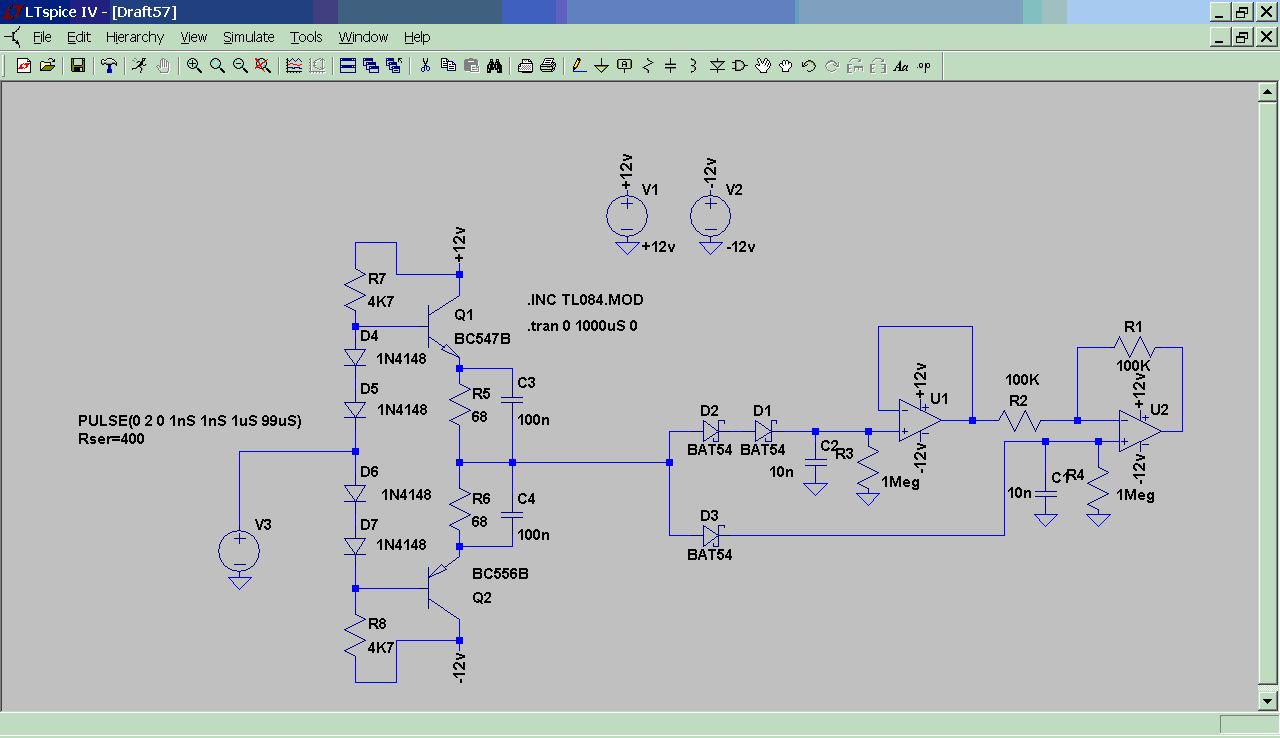Pick the Resistor placement tool
The image size is (1280, 738).
647,66
